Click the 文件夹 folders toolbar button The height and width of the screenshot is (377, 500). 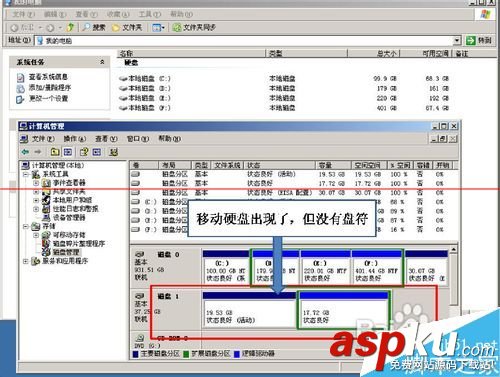127,27
